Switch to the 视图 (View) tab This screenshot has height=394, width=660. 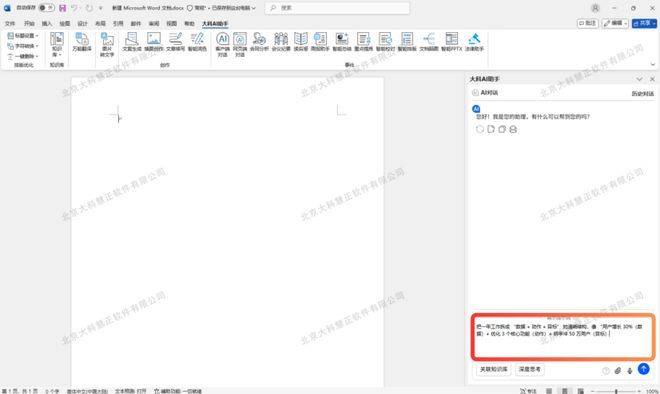[x=172, y=24]
